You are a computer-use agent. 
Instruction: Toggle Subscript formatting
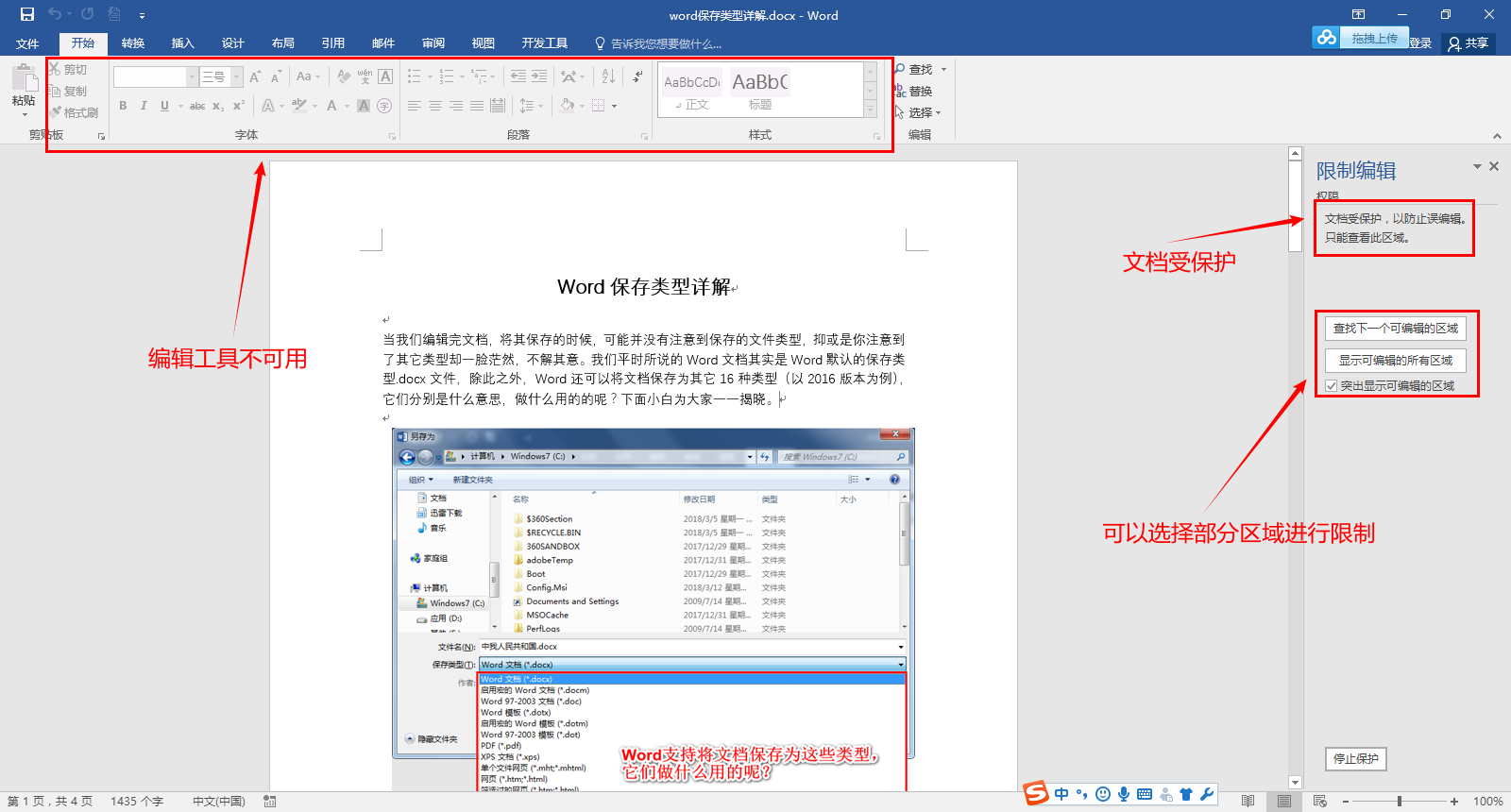[x=218, y=106]
